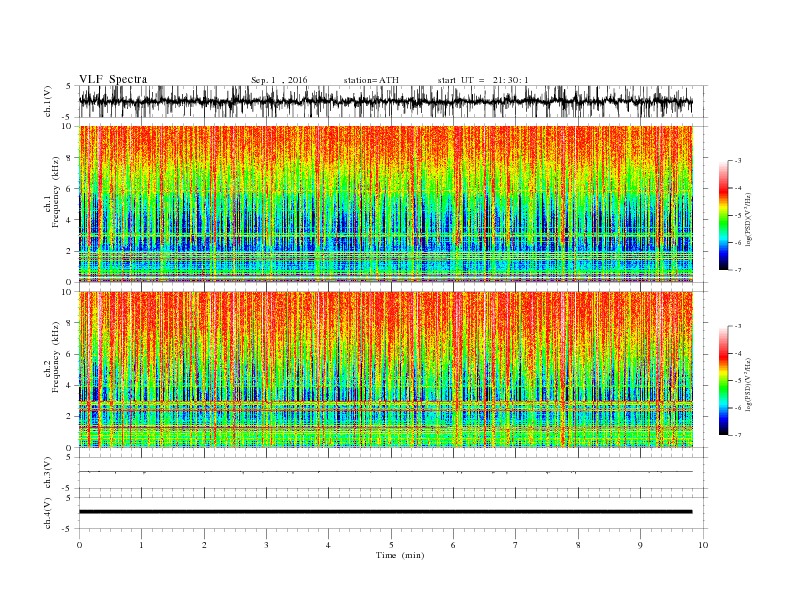Click the ch.2 'Frequency (kHz)' axis label

click(x=56, y=357)
